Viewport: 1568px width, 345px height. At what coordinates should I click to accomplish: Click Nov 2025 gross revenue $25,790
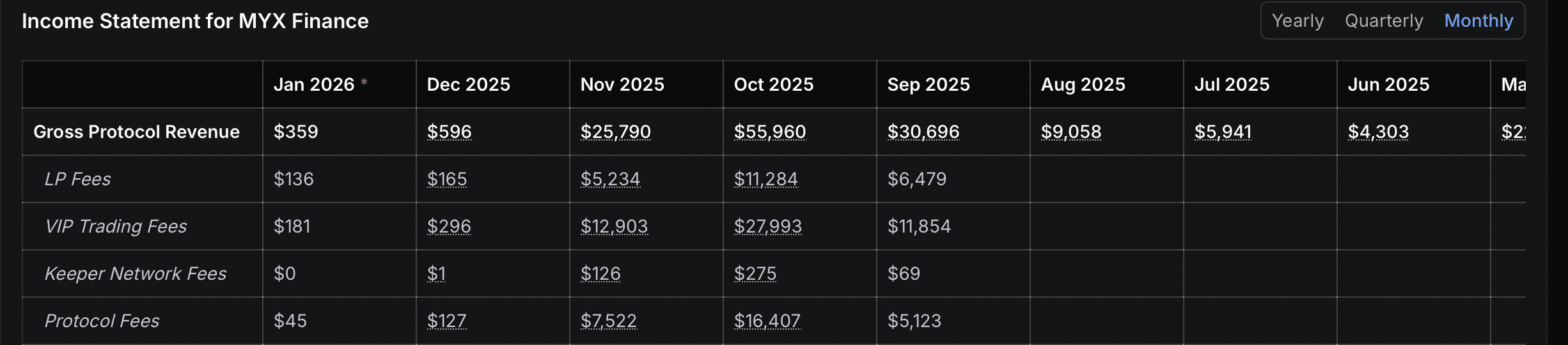[615, 132]
